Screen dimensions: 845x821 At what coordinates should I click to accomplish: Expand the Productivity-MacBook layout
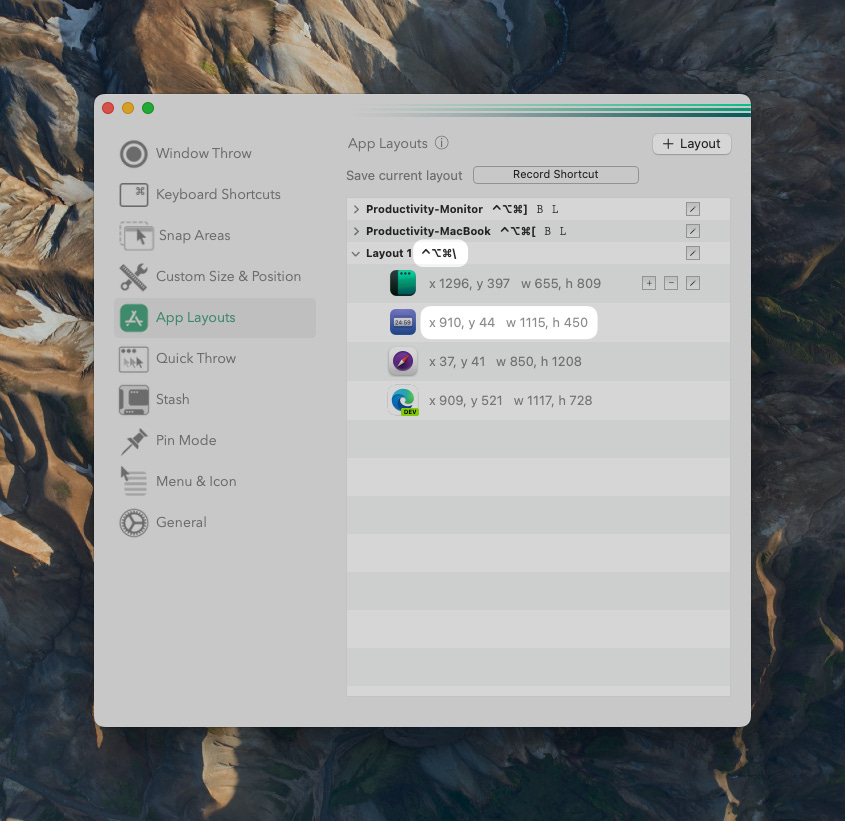(x=357, y=231)
